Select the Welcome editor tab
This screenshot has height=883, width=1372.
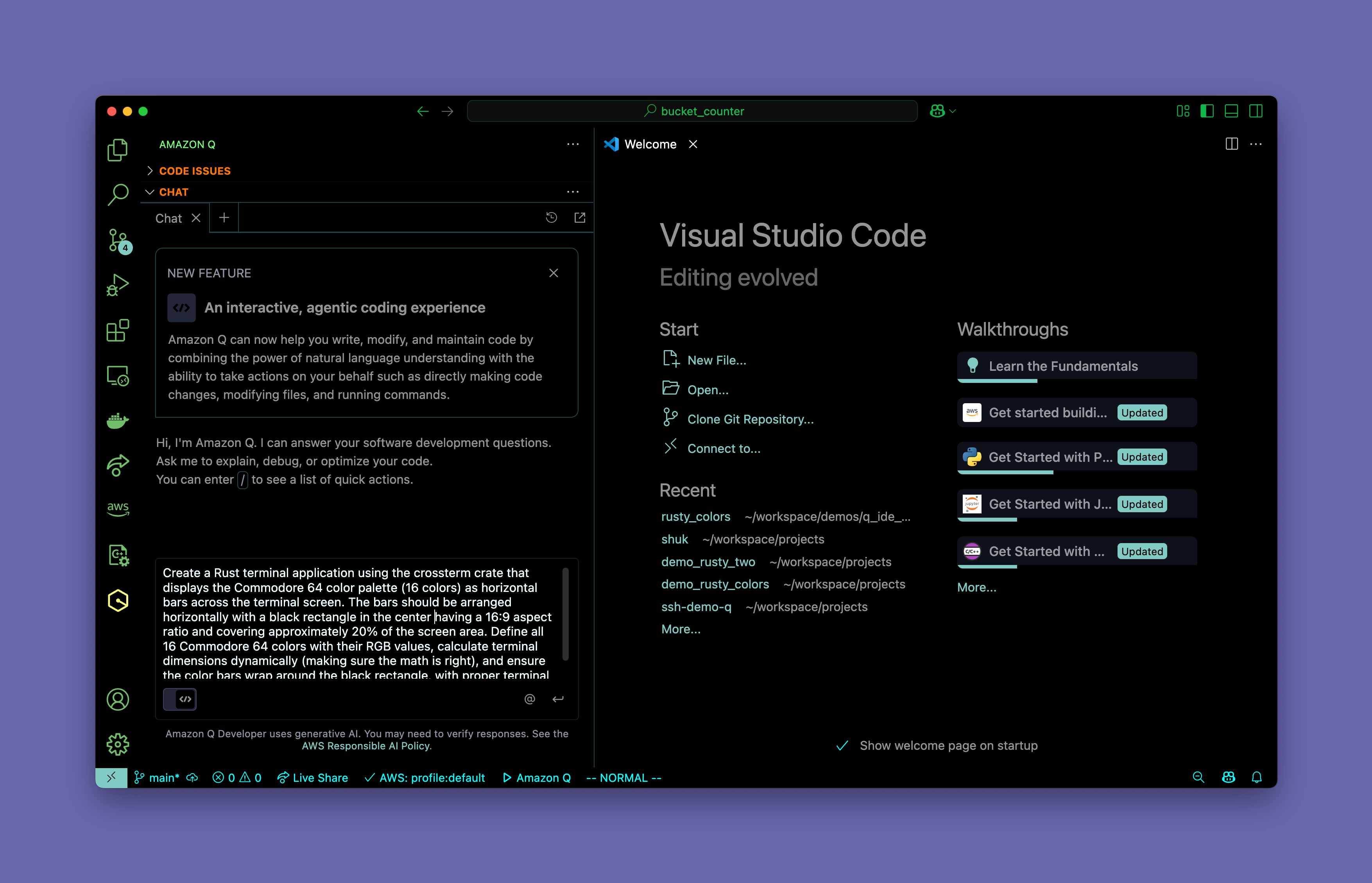click(x=650, y=145)
